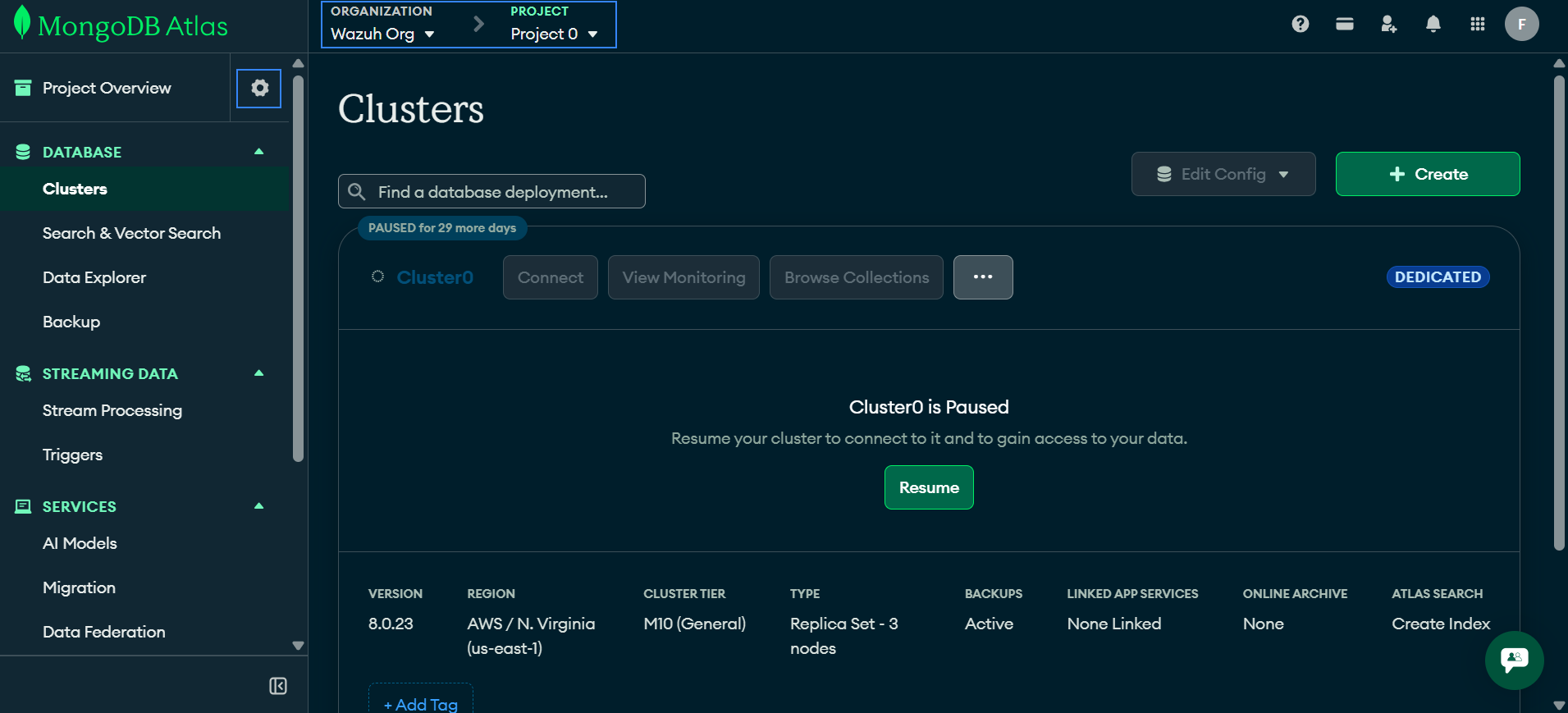Open Data Explorer in sidebar

coord(94,277)
